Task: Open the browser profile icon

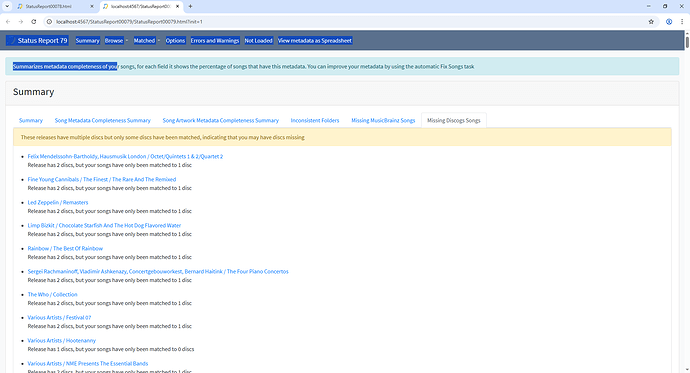Action: pyautogui.click(x=669, y=22)
